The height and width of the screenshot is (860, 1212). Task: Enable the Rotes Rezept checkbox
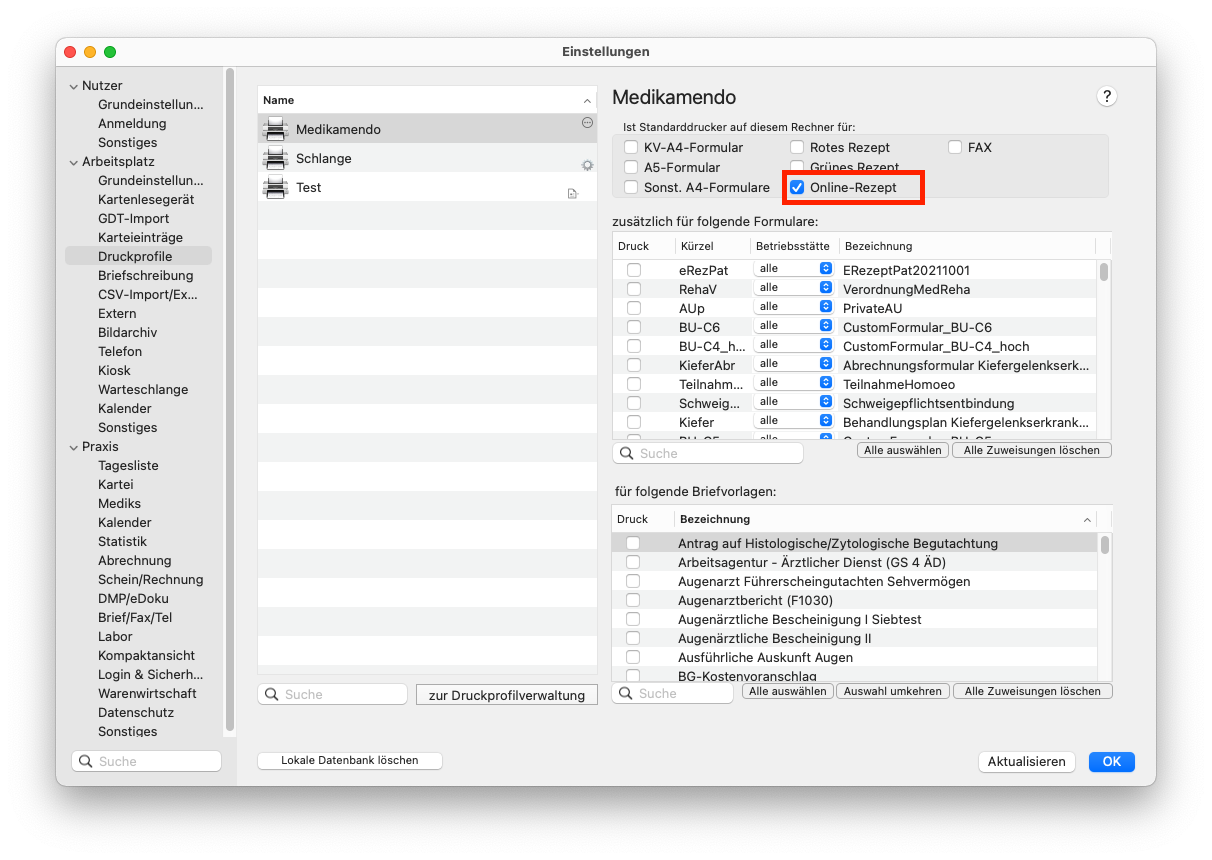(x=797, y=147)
